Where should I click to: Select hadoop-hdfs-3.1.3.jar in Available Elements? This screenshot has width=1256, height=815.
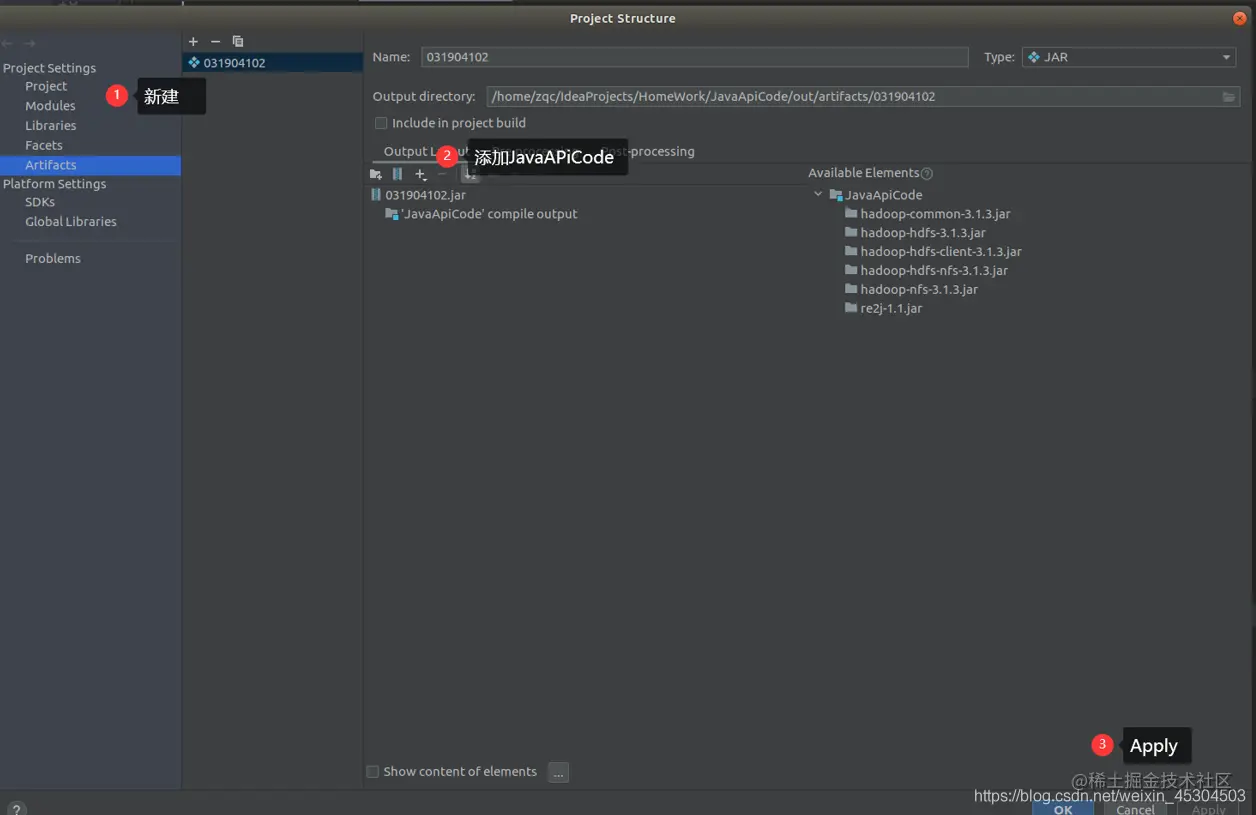click(x=923, y=233)
